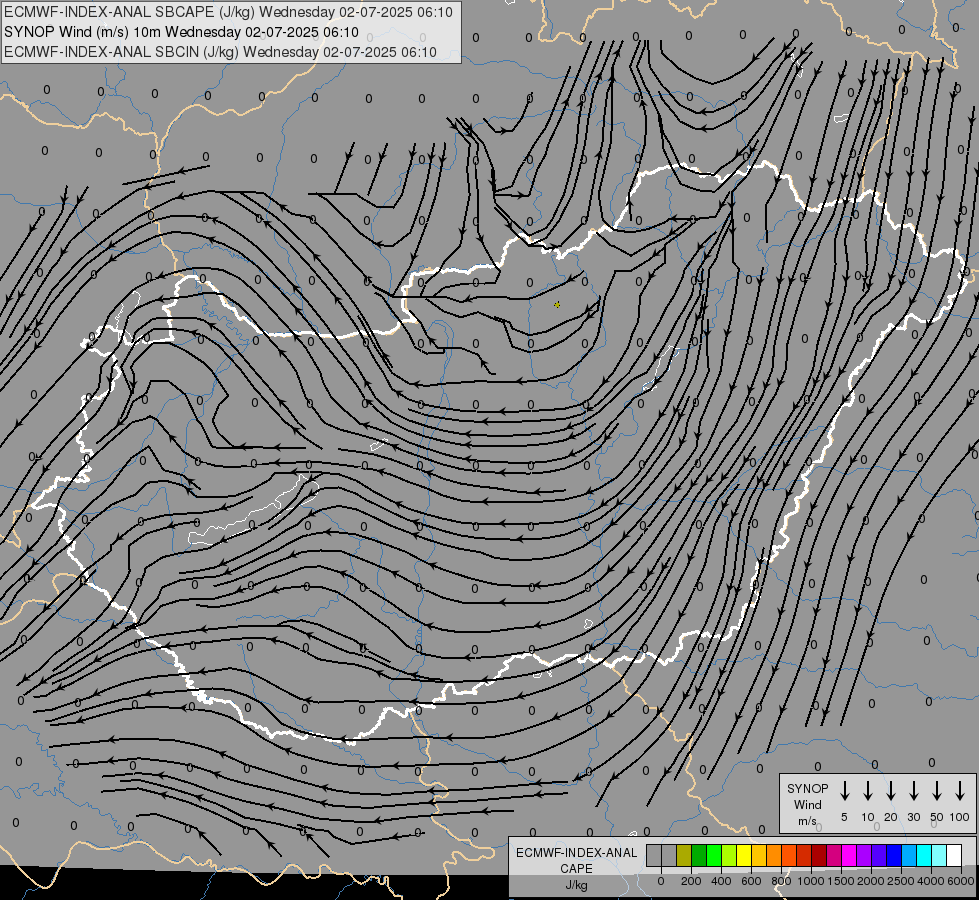
Task: Click the 600 tick label on CAPE scale
Action: point(751,881)
